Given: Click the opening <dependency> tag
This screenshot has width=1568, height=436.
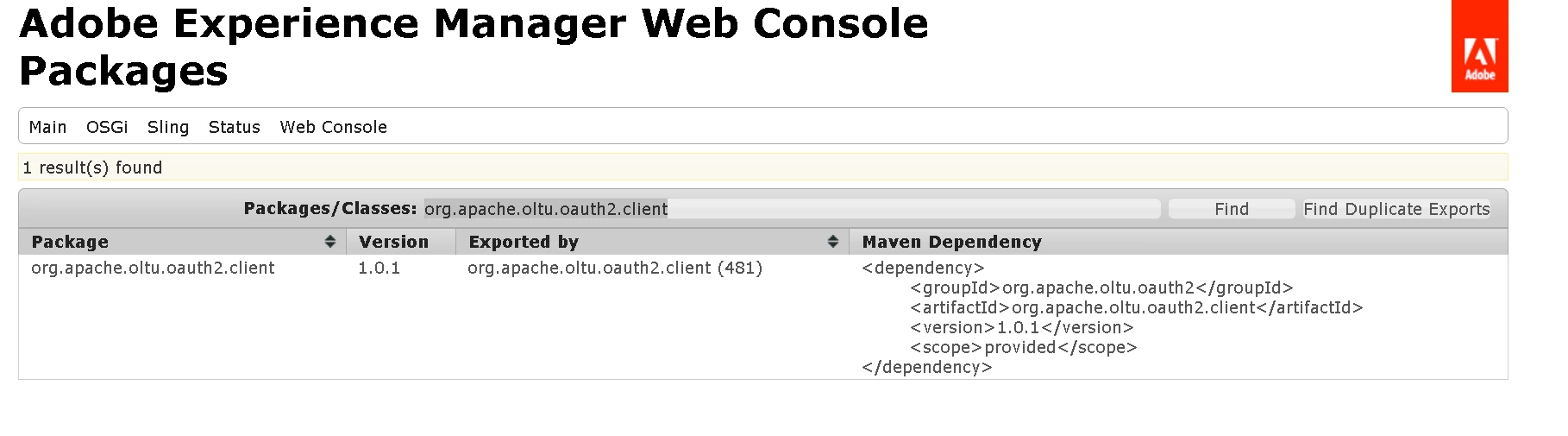Looking at the screenshot, I should [923, 268].
